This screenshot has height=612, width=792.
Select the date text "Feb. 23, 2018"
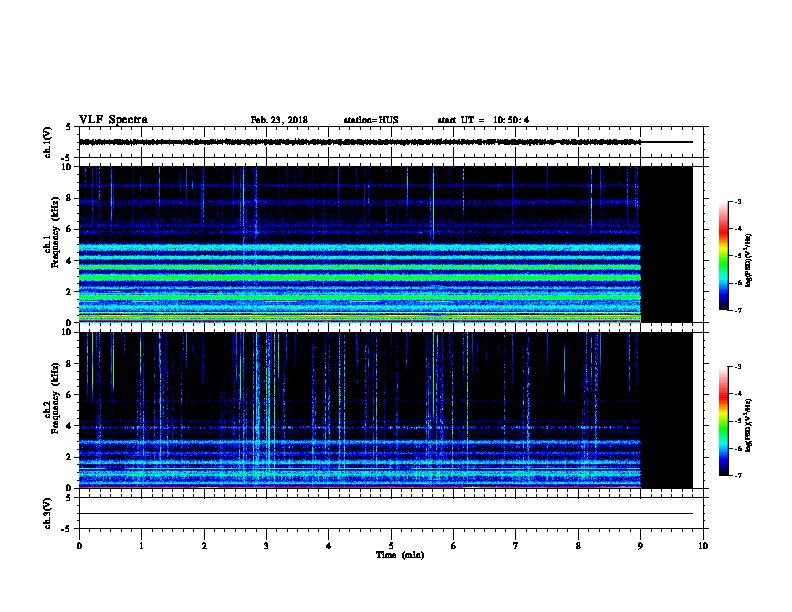click(x=279, y=120)
